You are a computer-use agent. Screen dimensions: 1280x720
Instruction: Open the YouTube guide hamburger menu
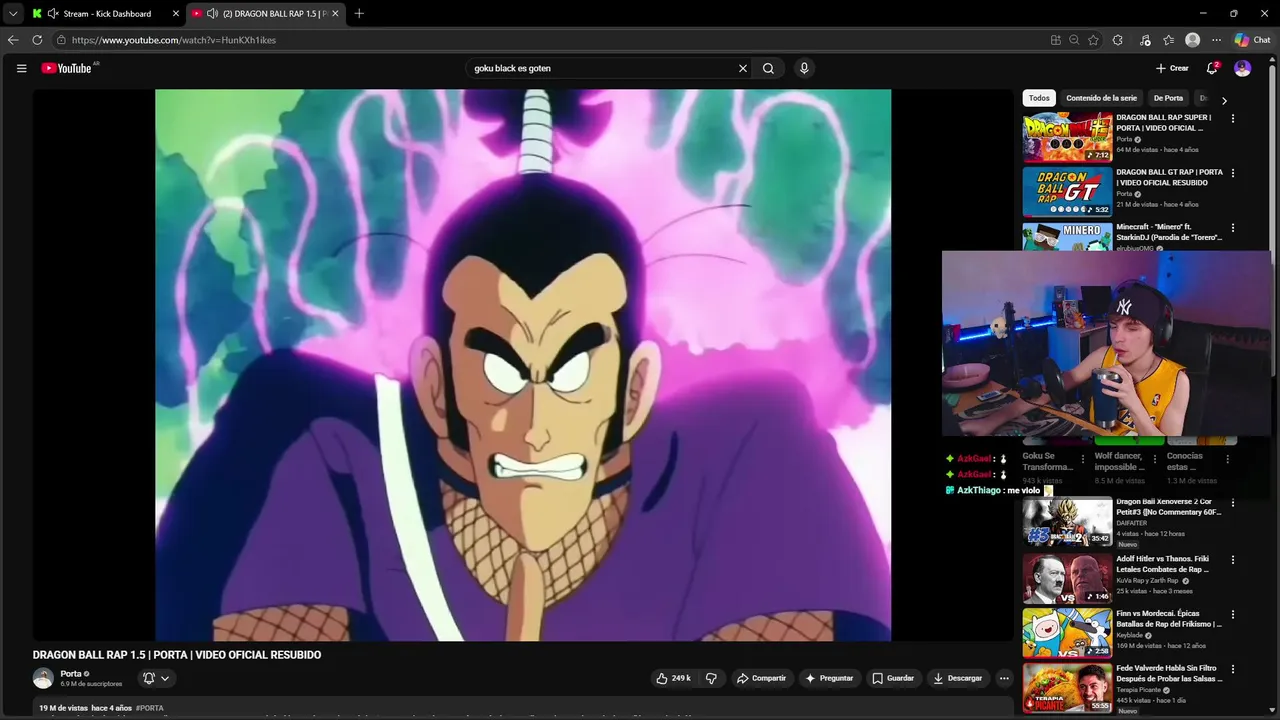click(21, 68)
